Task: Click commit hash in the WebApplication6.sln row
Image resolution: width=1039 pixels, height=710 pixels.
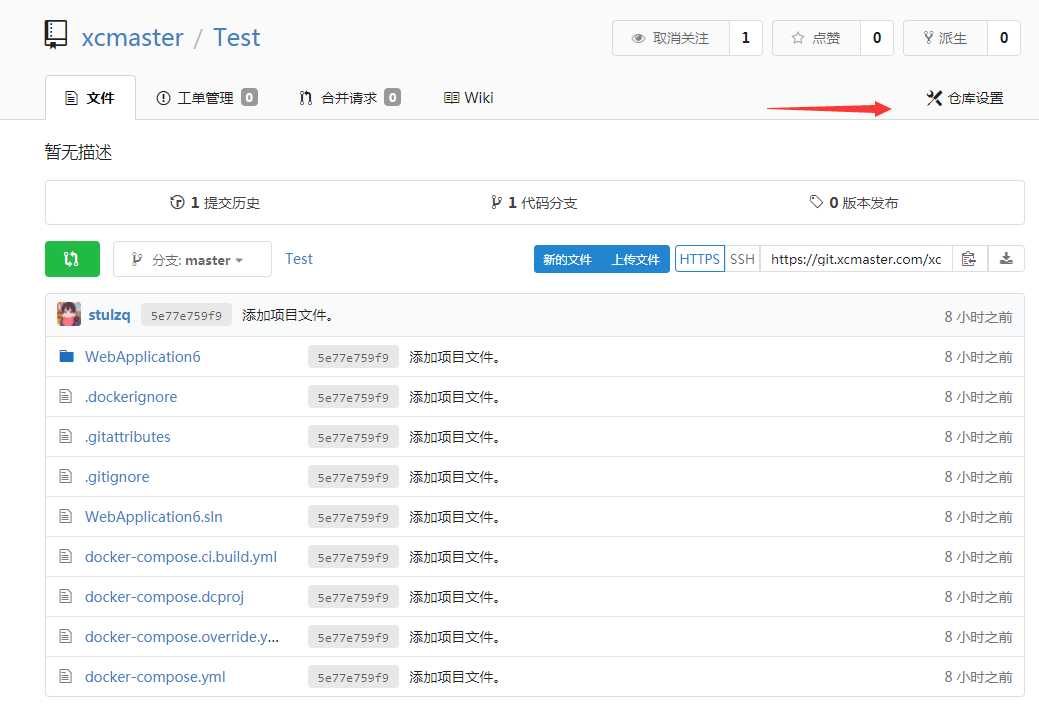Action: [x=353, y=516]
